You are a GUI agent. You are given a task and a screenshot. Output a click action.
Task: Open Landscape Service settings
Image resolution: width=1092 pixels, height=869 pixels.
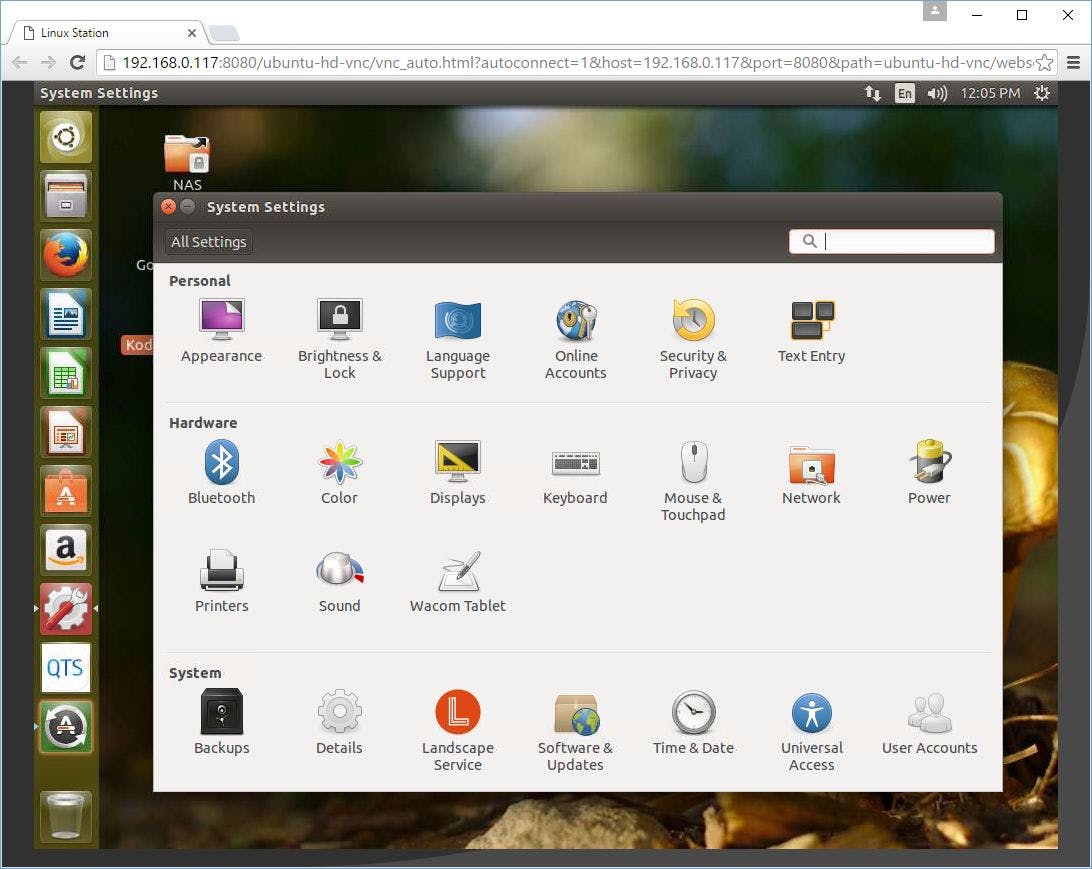point(458,730)
